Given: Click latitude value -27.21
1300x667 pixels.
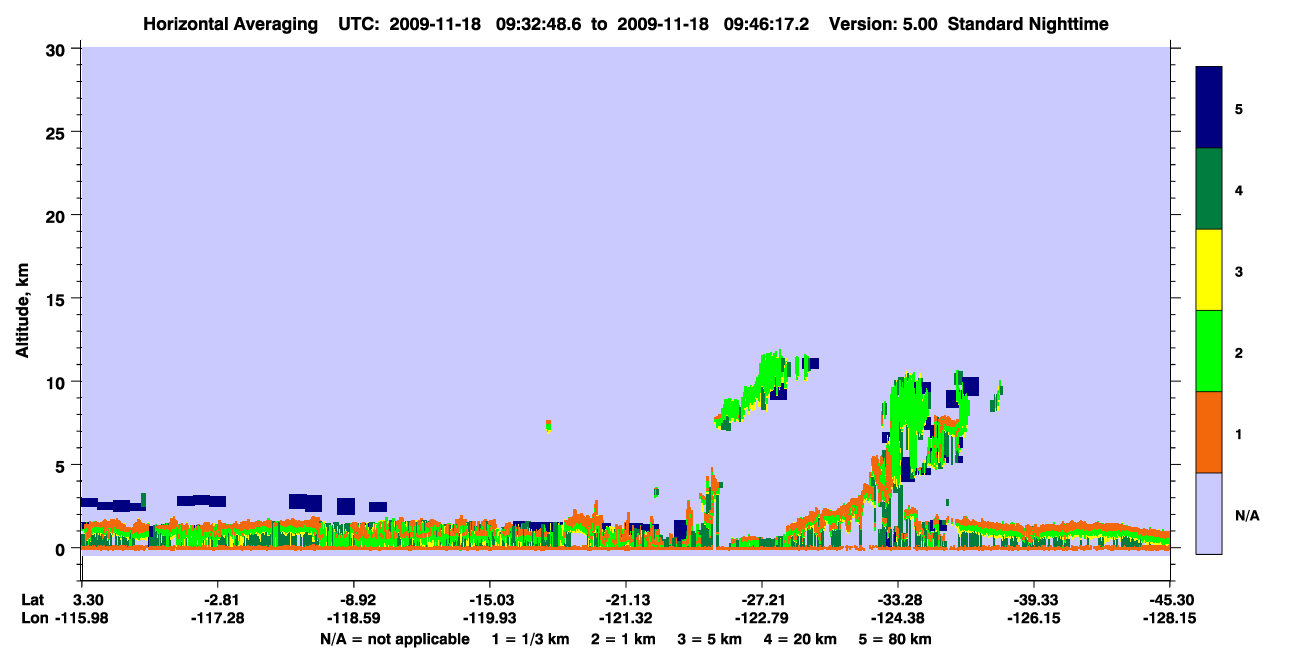Looking at the screenshot, I should [762, 600].
